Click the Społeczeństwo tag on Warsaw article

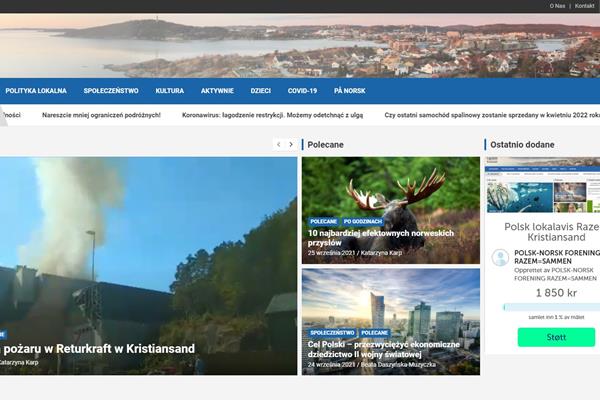point(330,332)
